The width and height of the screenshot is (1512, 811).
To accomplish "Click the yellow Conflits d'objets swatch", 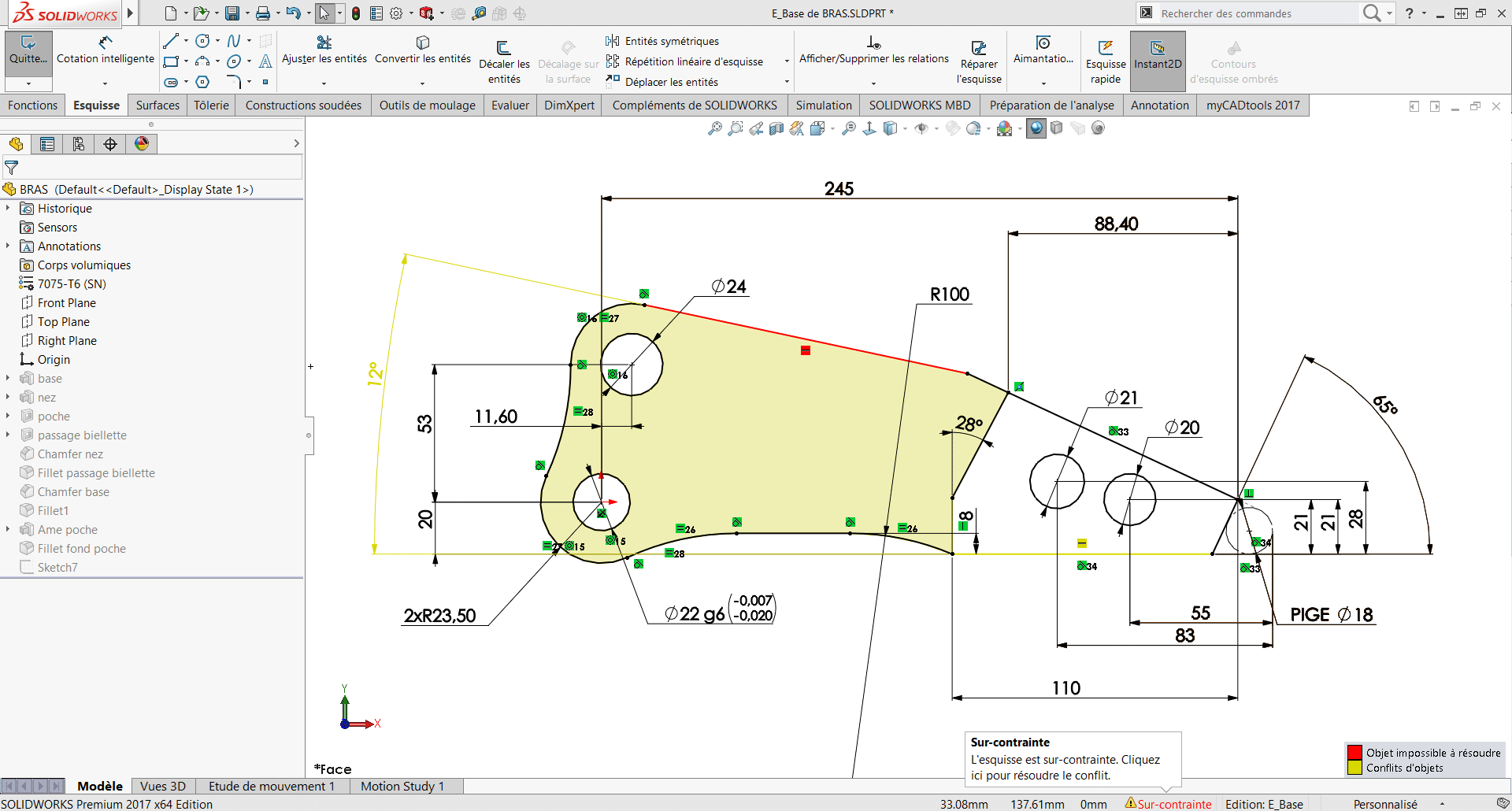I will [x=1354, y=768].
